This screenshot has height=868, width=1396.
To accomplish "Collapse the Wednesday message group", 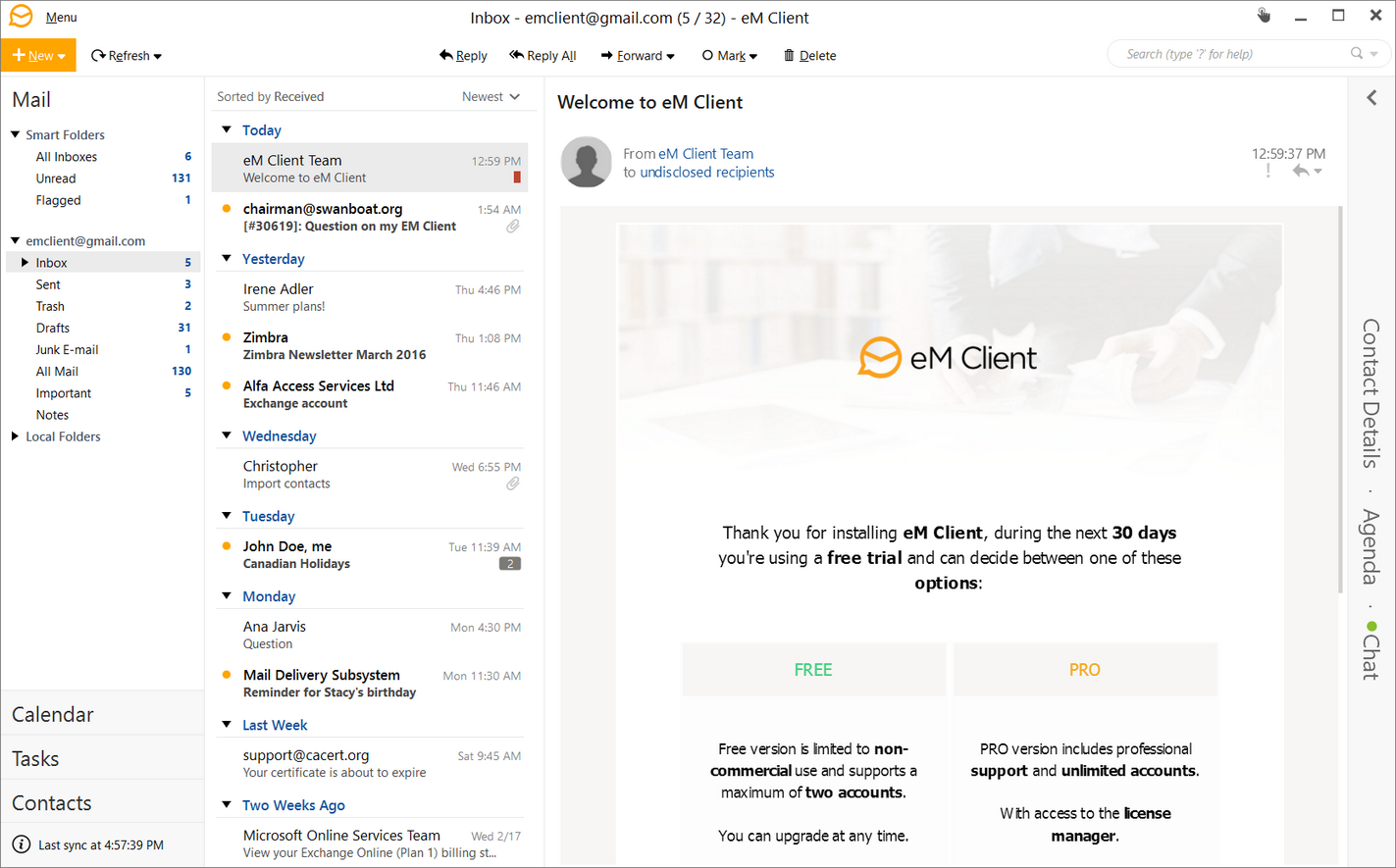I will [x=227, y=435].
